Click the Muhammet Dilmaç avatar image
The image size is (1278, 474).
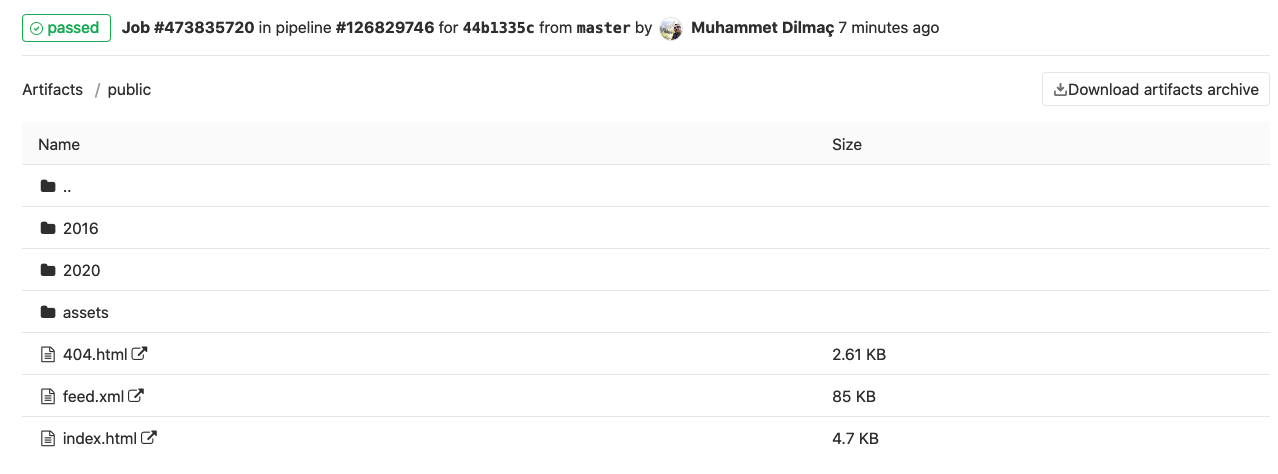click(671, 28)
